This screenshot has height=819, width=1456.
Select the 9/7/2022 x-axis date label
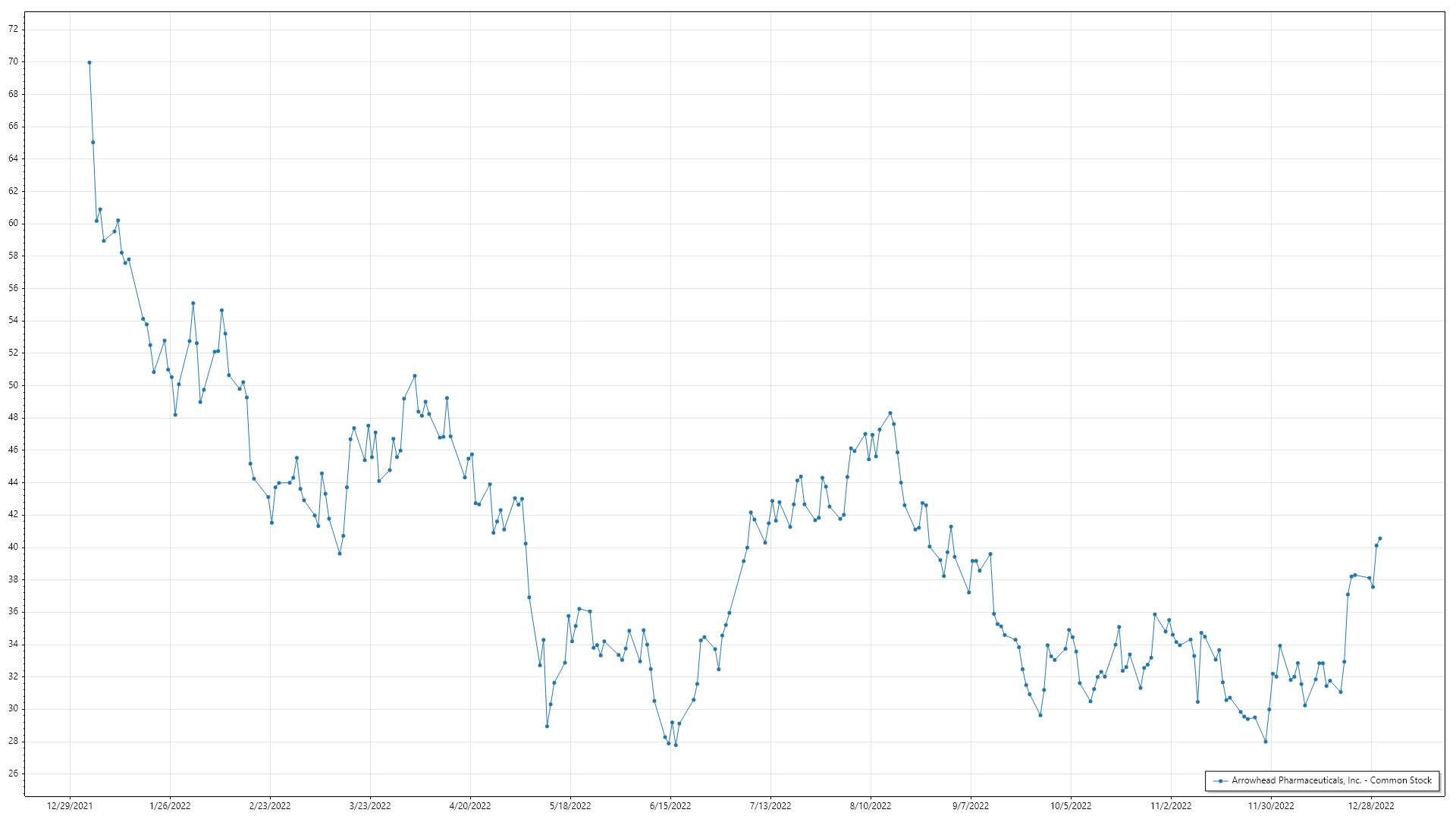(x=971, y=805)
